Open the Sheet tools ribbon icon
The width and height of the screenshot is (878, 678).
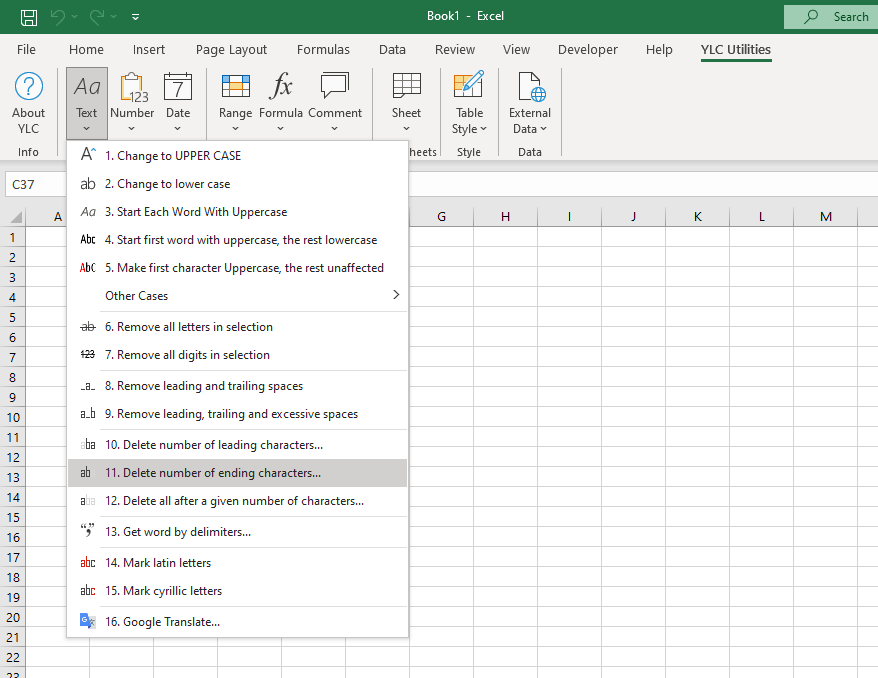[406, 87]
